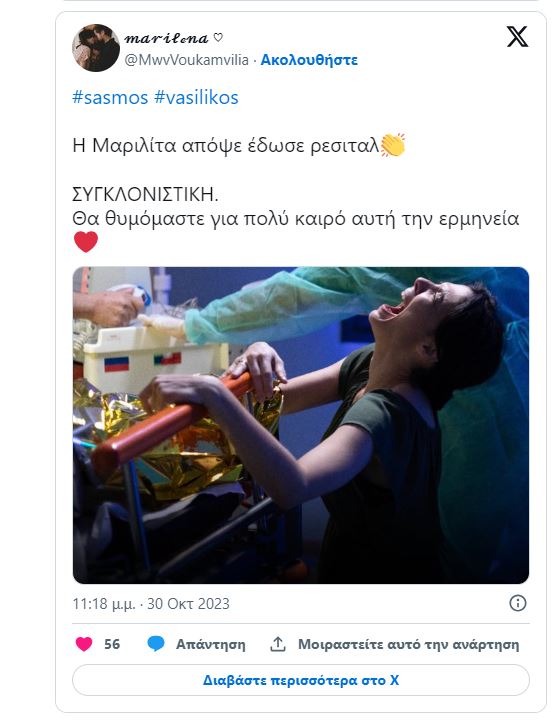This screenshot has width=559, height=721.
Task: Open the 56 likes count
Action: [112, 644]
